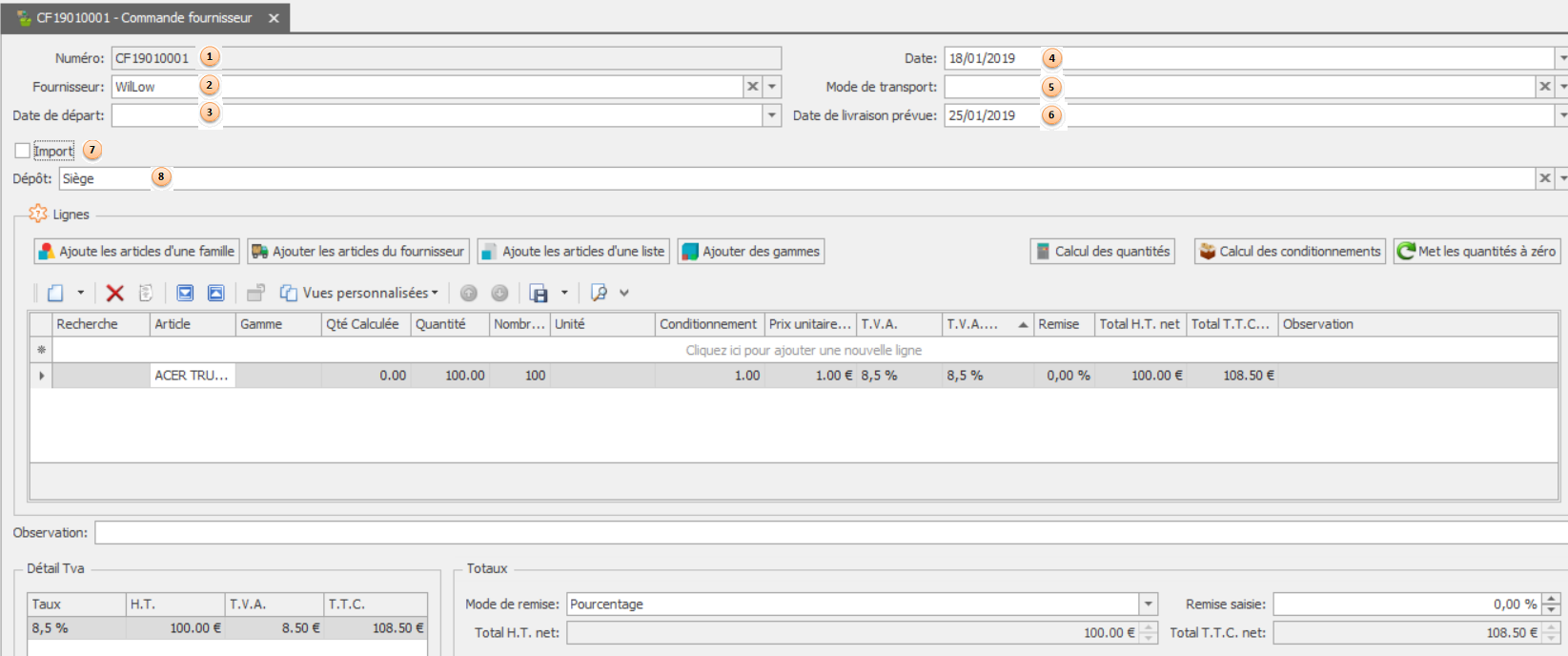Click the Unité column header

tap(602, 324)
